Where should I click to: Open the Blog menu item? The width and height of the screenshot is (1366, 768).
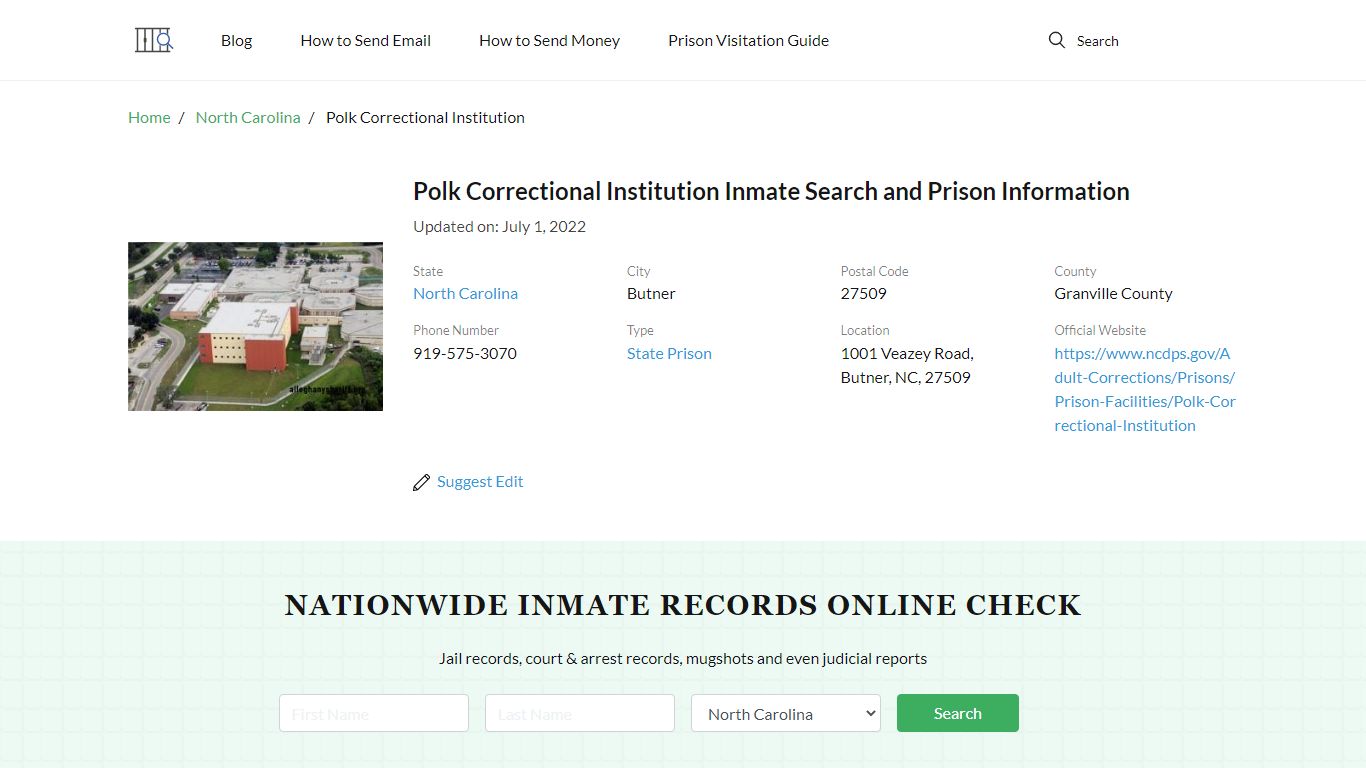point(237,41)
